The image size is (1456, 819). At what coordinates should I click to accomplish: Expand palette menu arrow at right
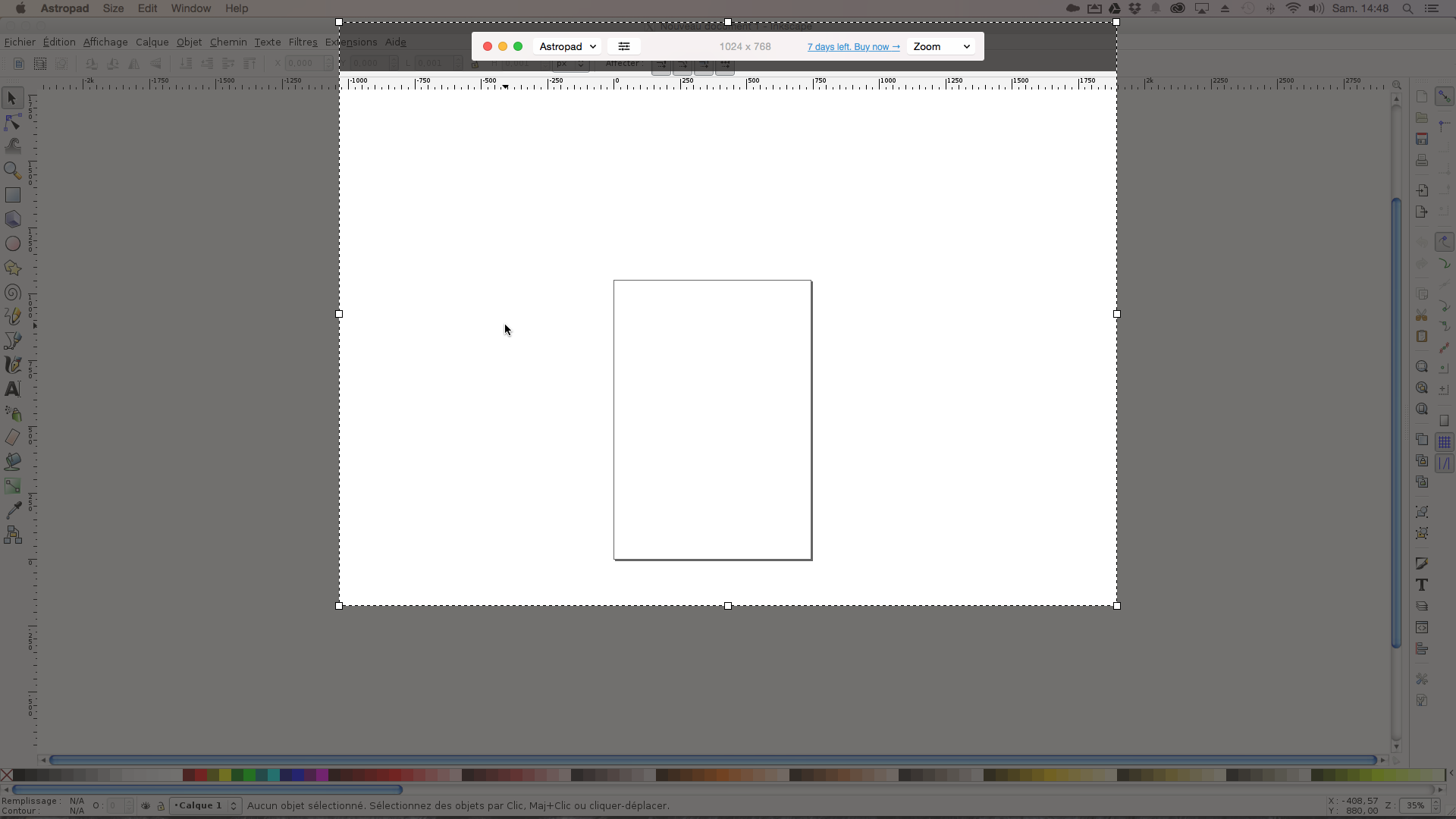pyautogui.click(x=1451, y=773)
